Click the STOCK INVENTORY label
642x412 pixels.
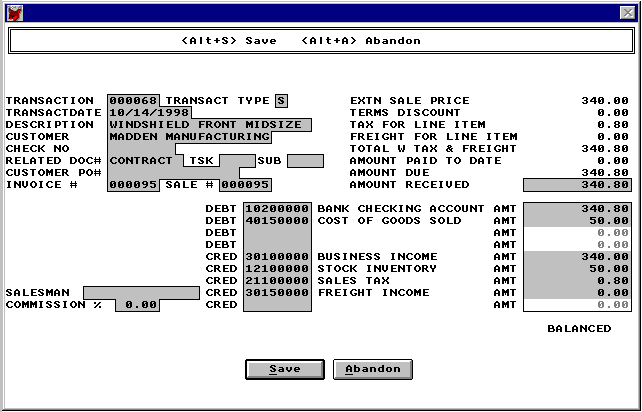point(377,269)
